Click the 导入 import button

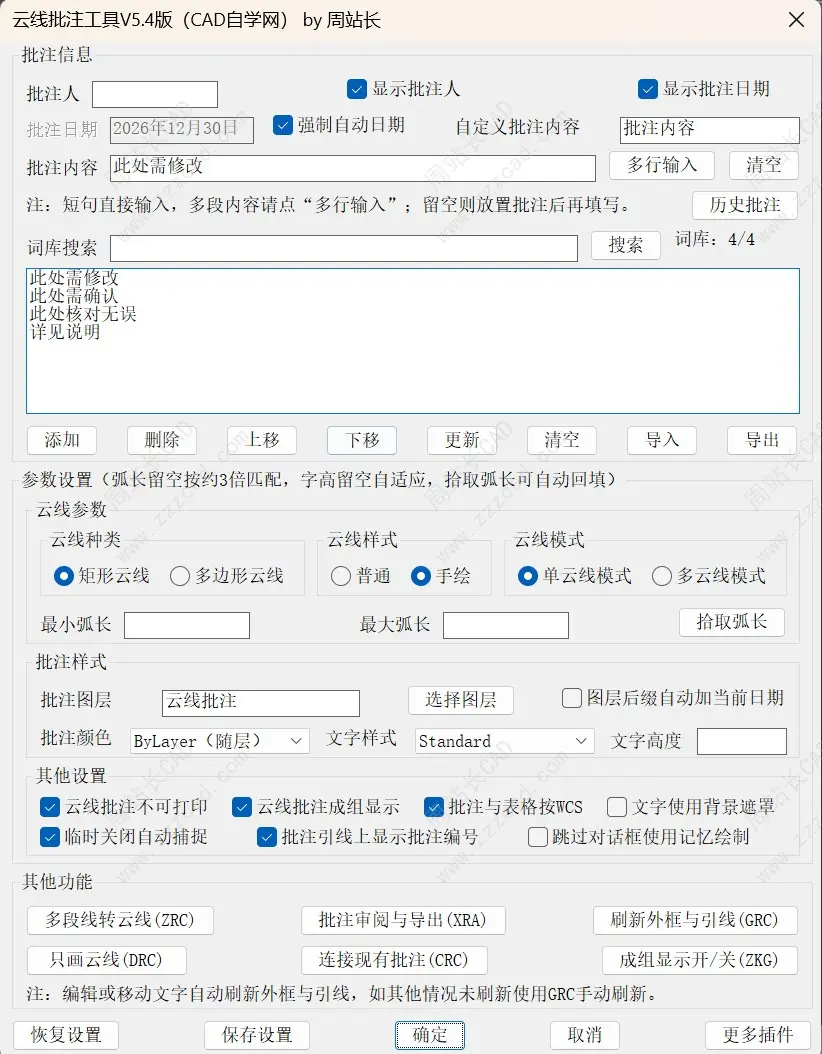coord(662,440)
